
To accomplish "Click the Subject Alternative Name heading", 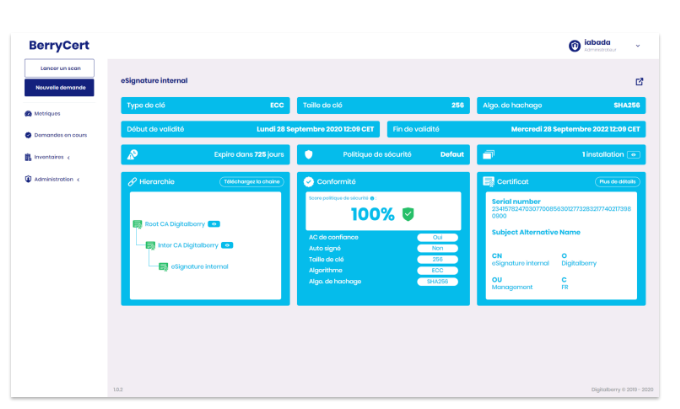I will (x=536, y=232).
